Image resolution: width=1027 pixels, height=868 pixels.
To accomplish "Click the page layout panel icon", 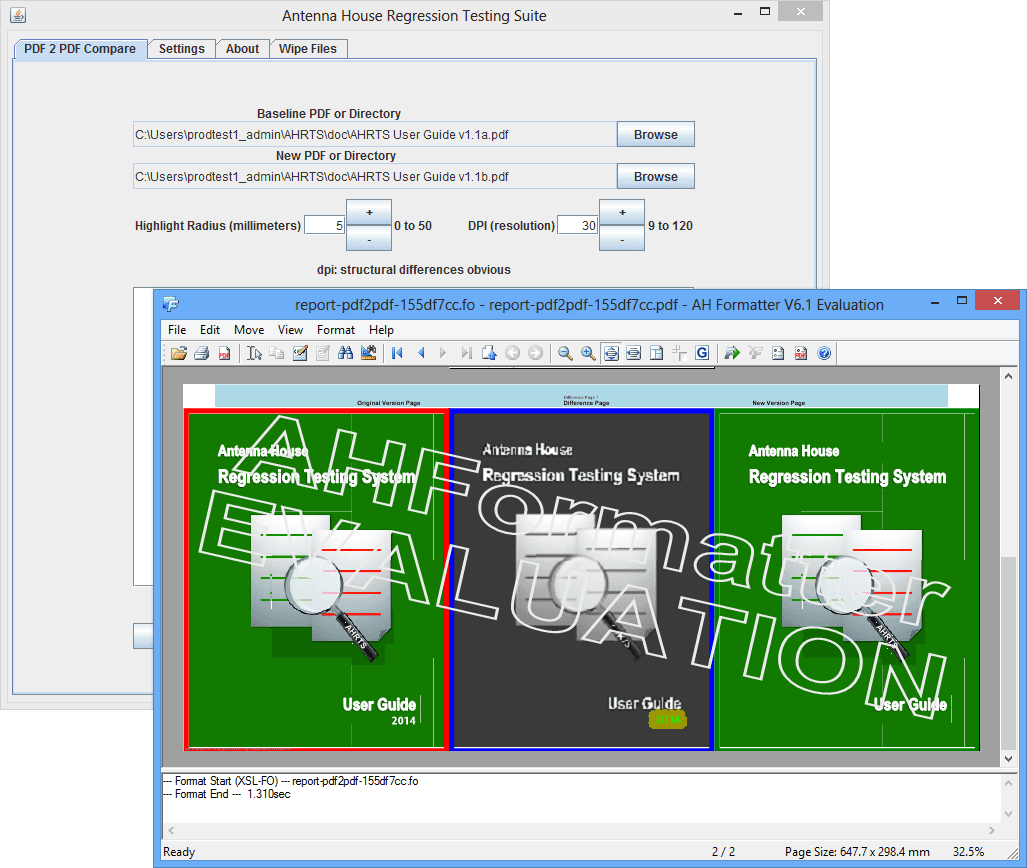I will [x=656, y=353].
